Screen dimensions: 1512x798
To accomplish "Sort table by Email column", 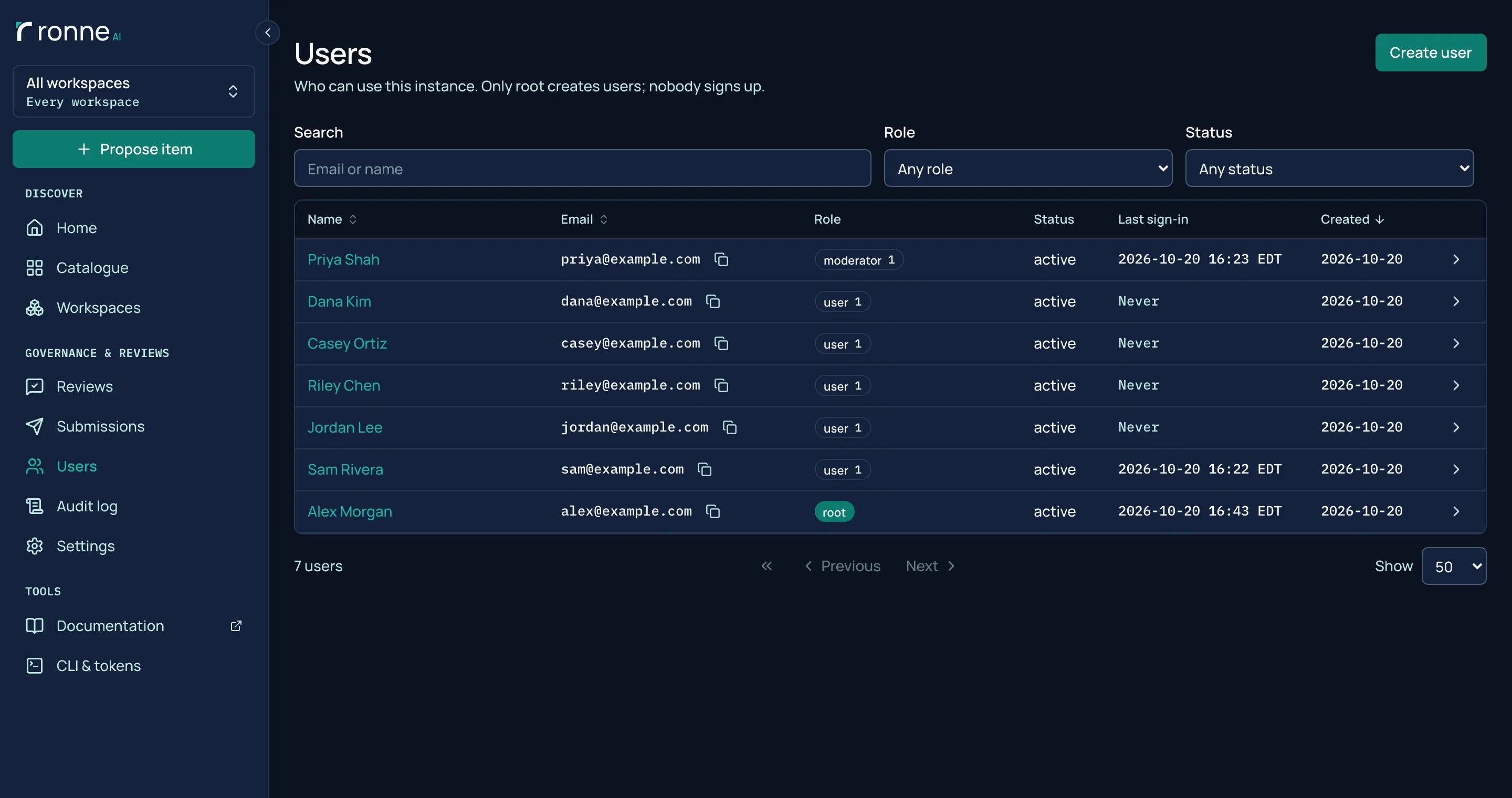I will tap(584, 219).
